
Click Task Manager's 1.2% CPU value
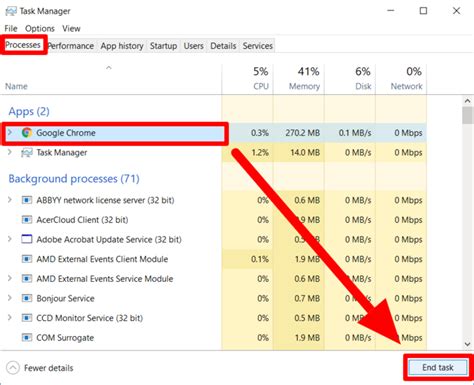pyautogui.click(x=260, y=153)
